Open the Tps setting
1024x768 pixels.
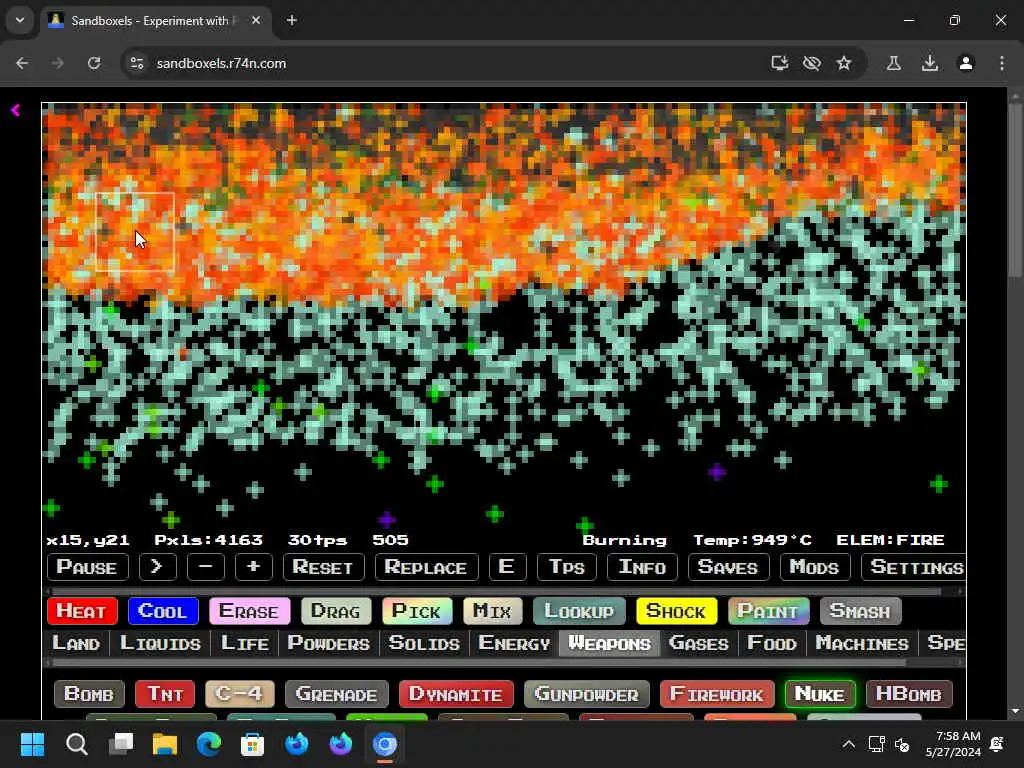[566, 567]
